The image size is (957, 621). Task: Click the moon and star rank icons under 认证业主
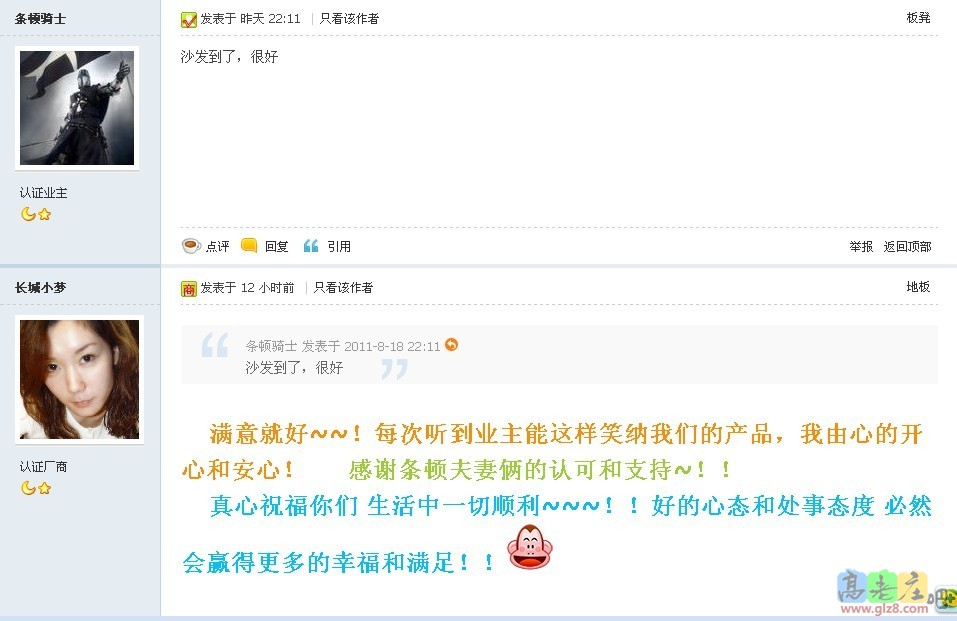pos(36,214)
